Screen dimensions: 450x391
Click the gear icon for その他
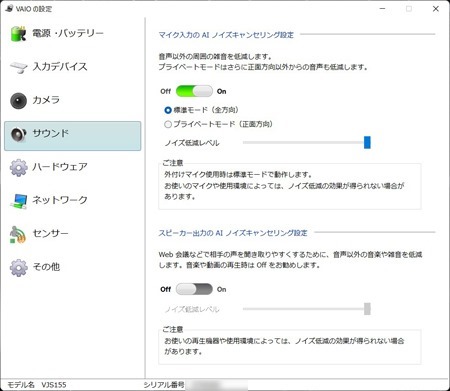tap(18, 267)
